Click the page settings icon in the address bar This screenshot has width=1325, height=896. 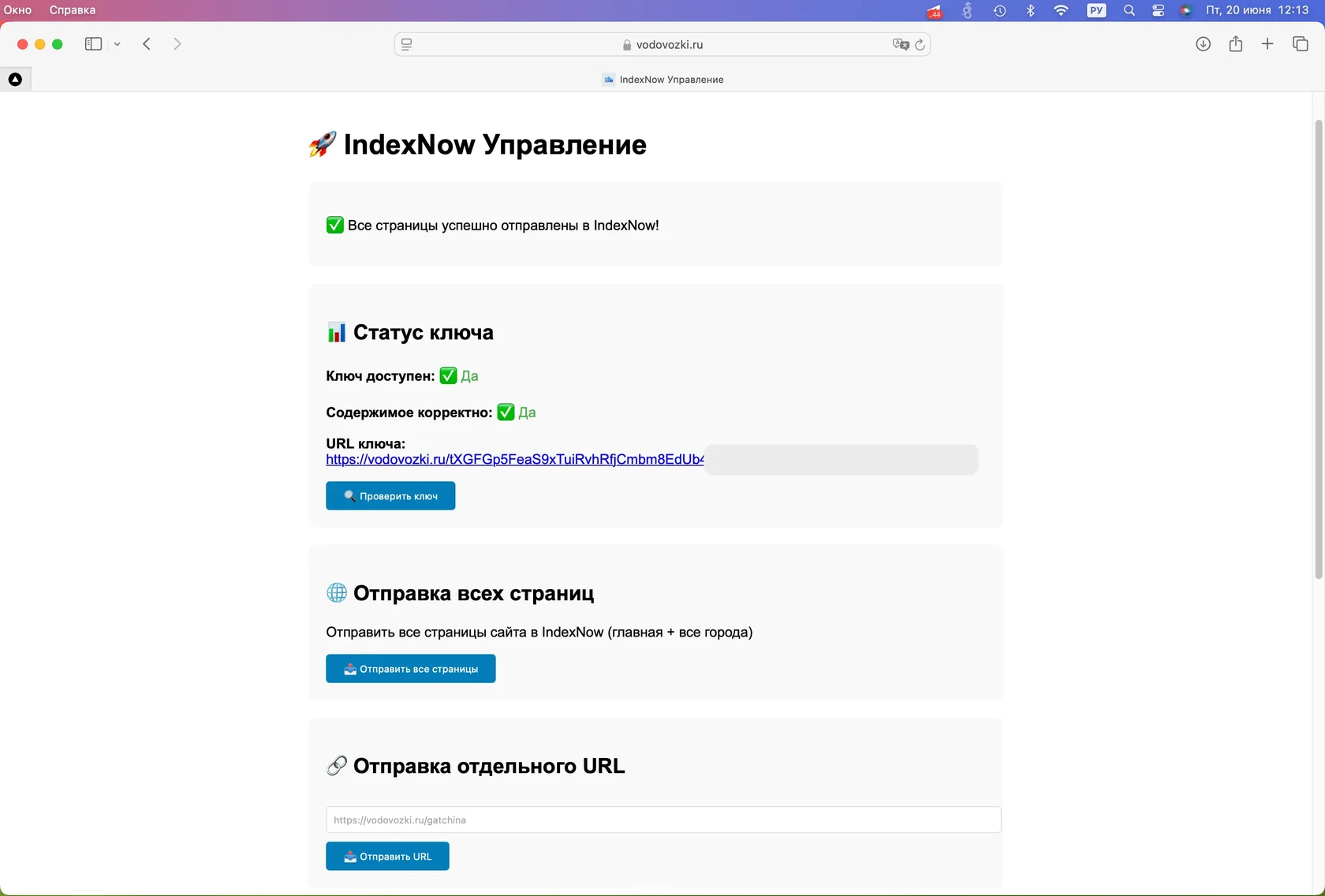pos(406,44)
